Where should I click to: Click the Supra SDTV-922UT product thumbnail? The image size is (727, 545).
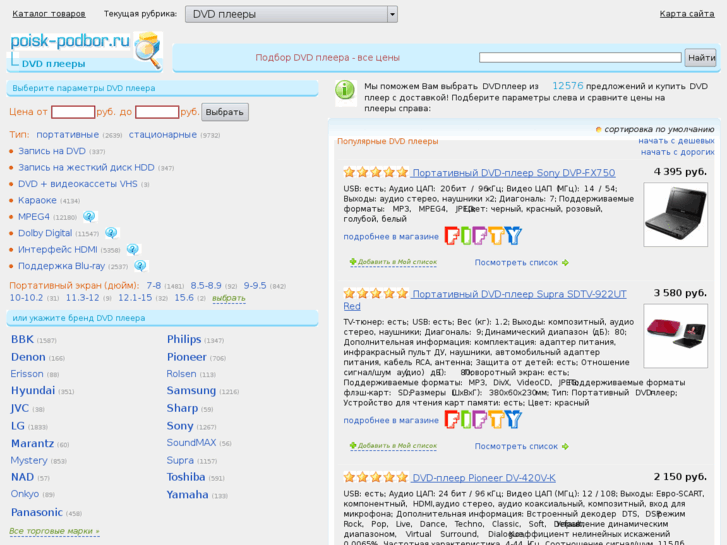676,336
